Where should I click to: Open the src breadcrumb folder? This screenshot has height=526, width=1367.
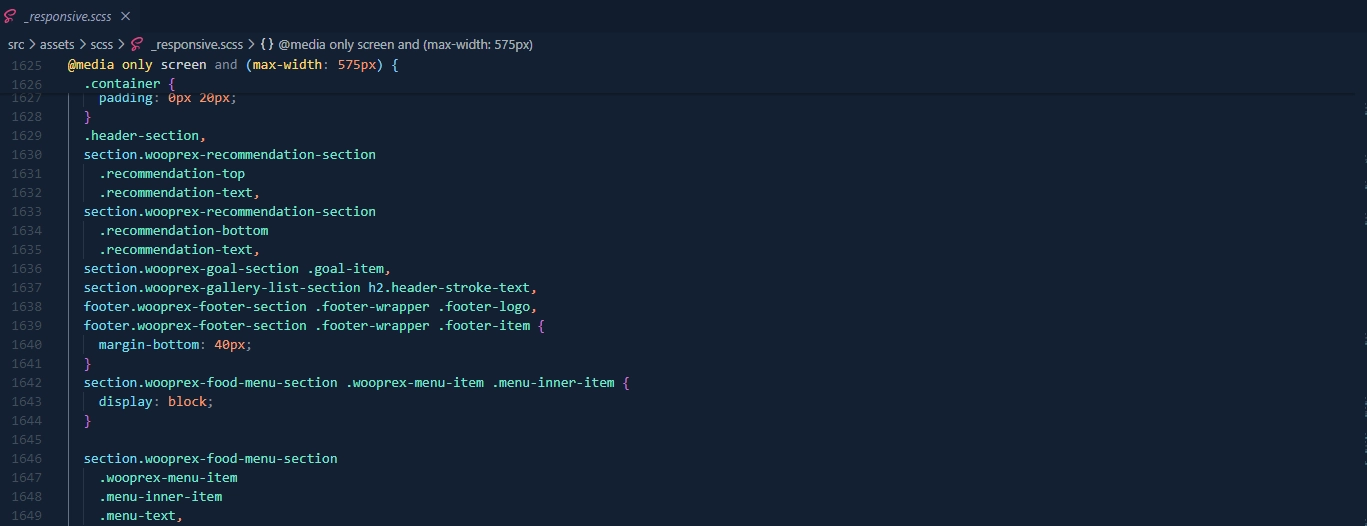pyautogui.click(x=16, y=45)
